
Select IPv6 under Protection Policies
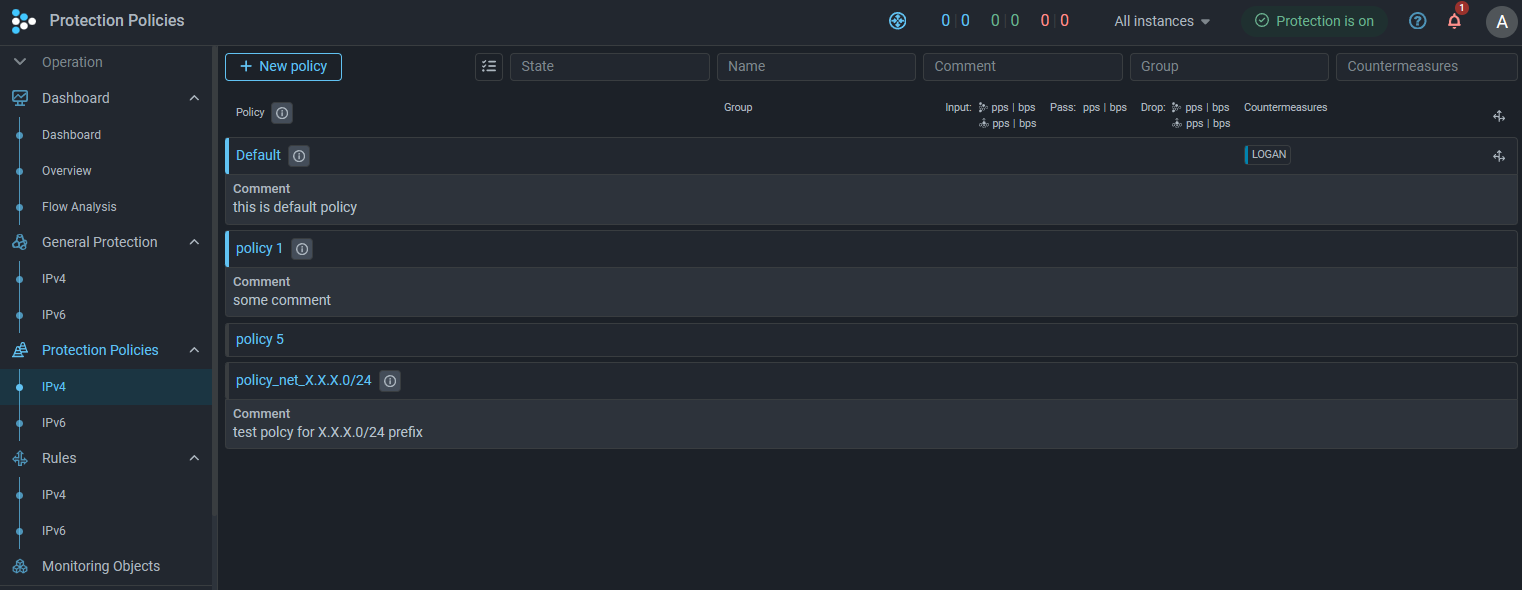point(54,423)
